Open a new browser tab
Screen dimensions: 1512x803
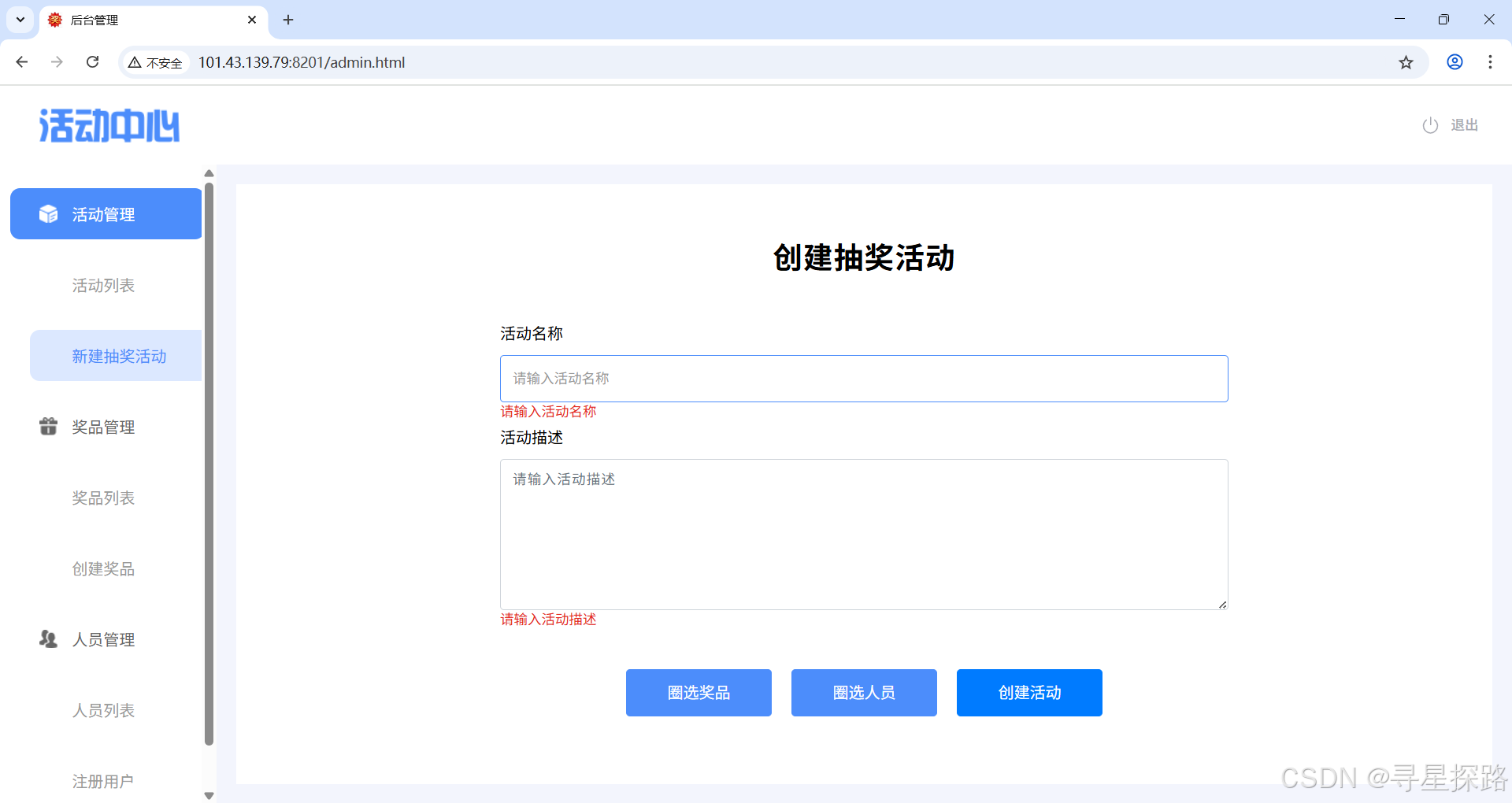pyautogui.click(x=288, y=20)
